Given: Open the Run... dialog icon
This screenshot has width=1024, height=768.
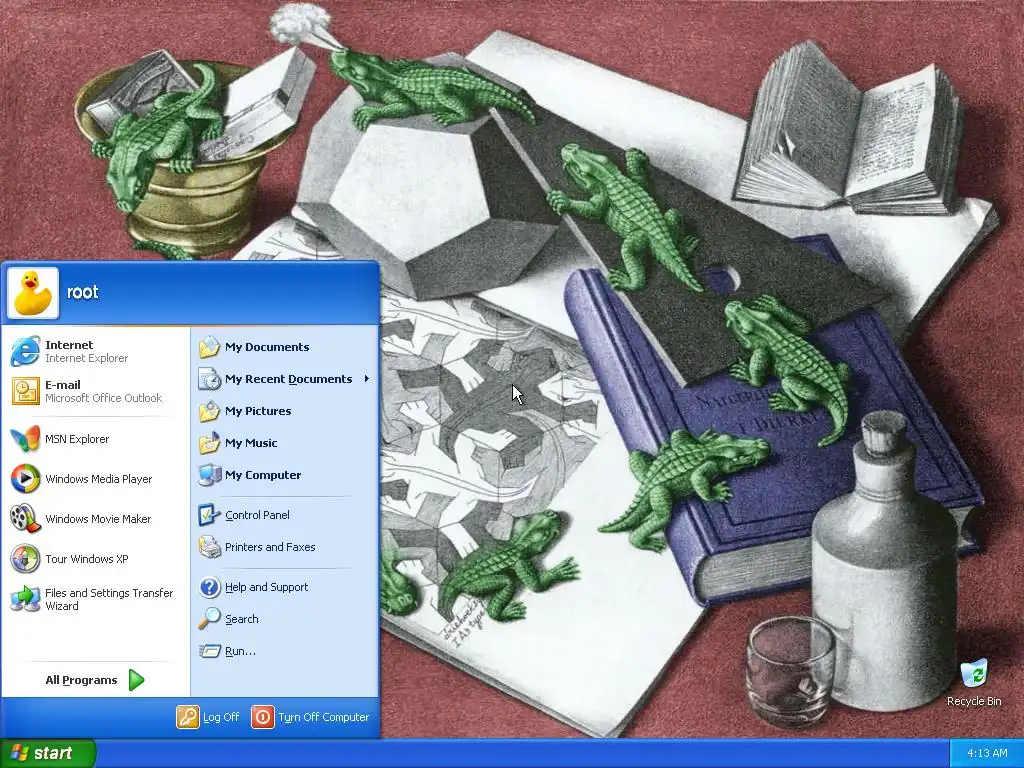Looking at the screenshot, I should [x=210, y=651].
